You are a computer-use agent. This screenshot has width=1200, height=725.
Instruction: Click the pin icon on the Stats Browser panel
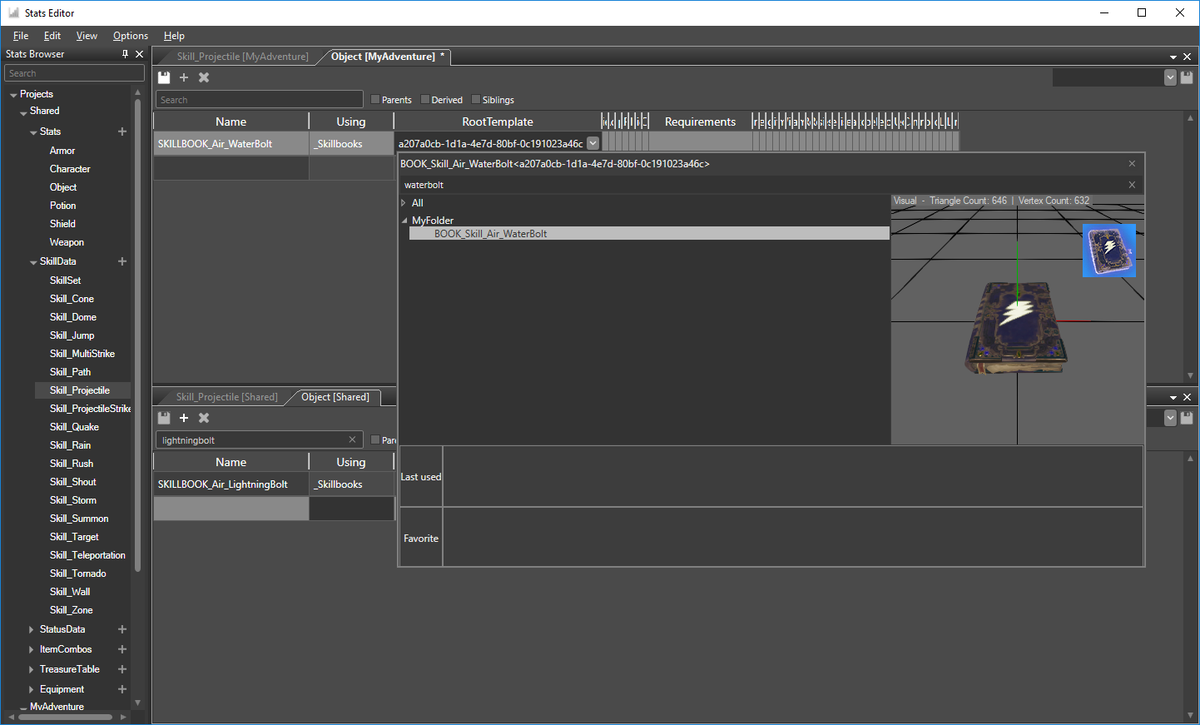click(126, 53)
